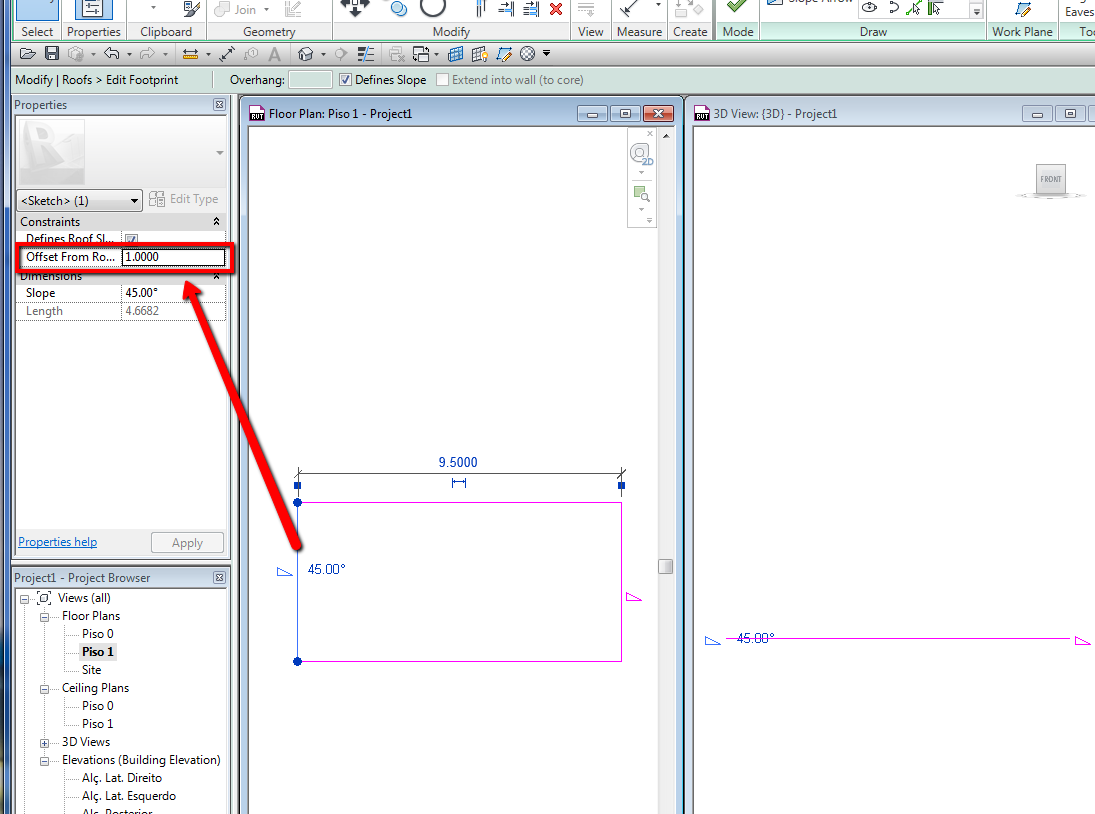Click the Undo arrow icon
This screenshot has width=1095, height=814.
click(111, 53)
